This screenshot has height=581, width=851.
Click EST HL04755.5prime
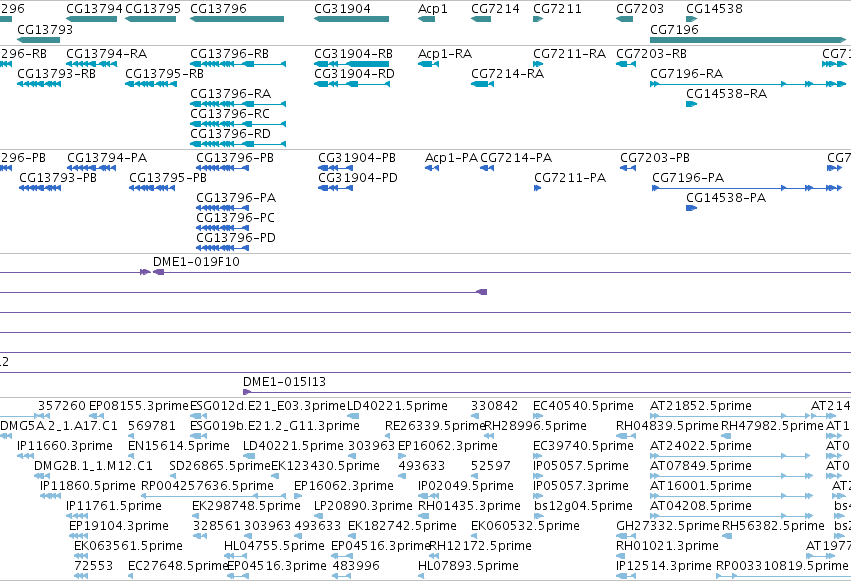coord(274,546)
